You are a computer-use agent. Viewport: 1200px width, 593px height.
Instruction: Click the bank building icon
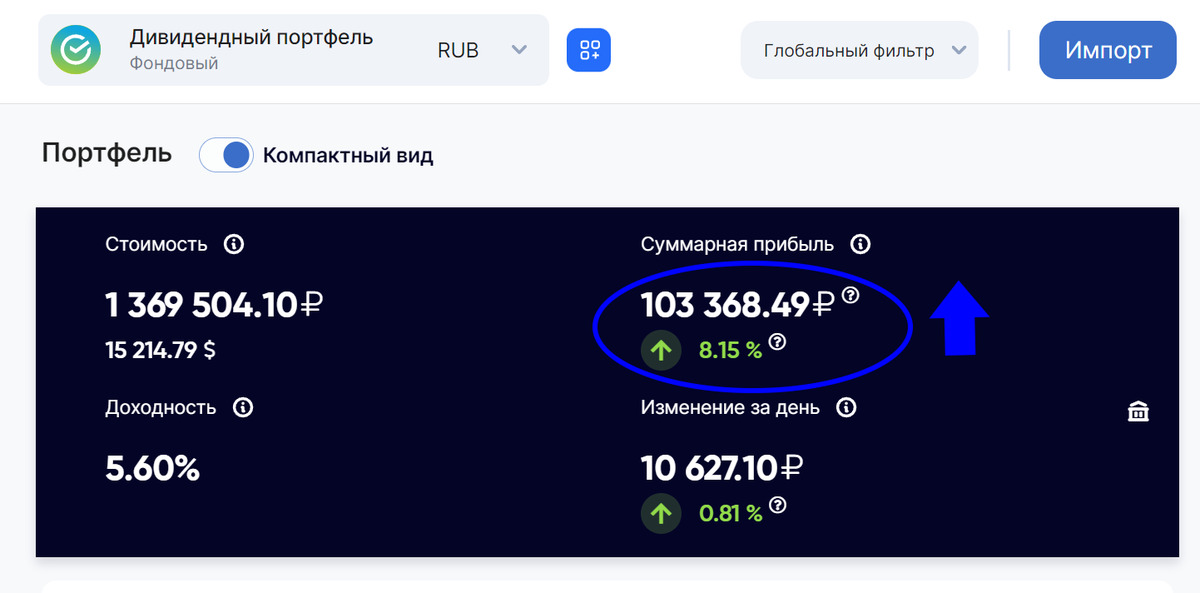[1138, 411]
